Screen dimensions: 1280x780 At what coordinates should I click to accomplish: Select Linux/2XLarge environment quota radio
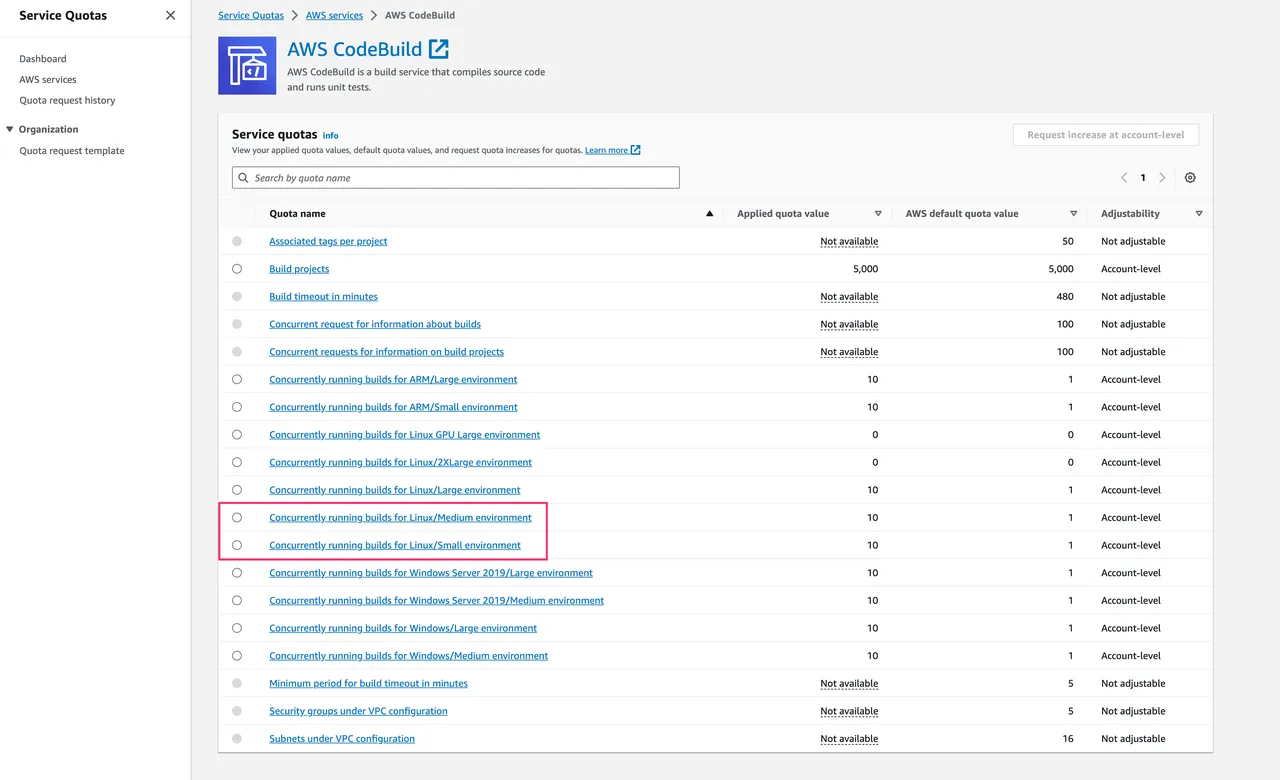pos(237,463)
